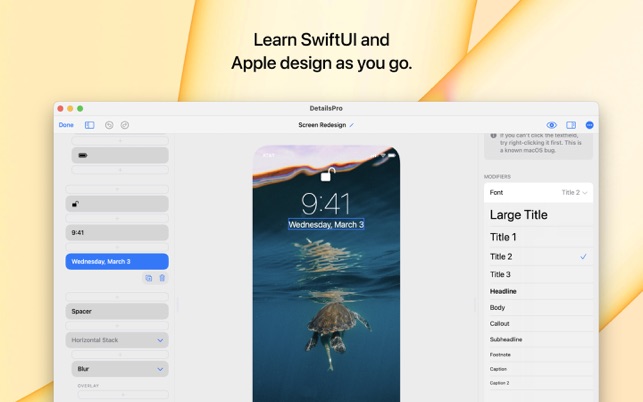Click the insert slot under OVERLAY label
The width and height of the screenshot is (643, 402).
tap(123, 394)
